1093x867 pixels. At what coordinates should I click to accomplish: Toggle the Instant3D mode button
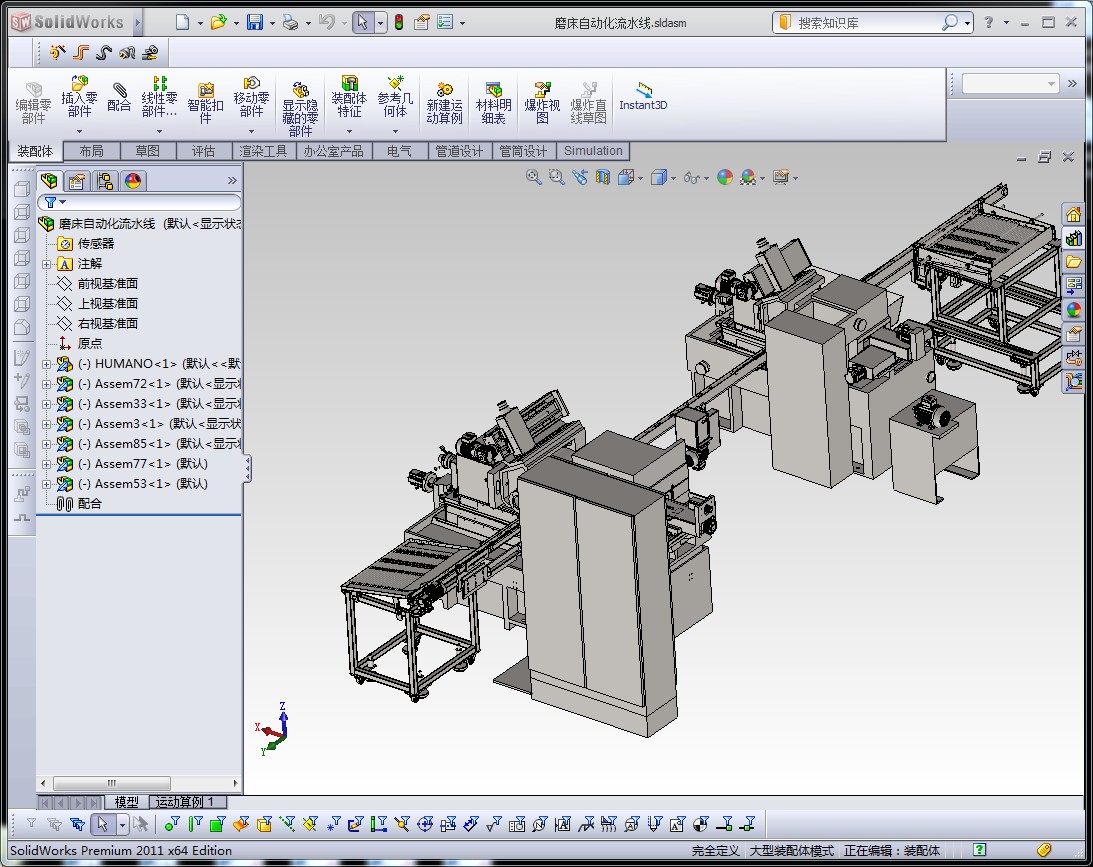click(643, 96)
